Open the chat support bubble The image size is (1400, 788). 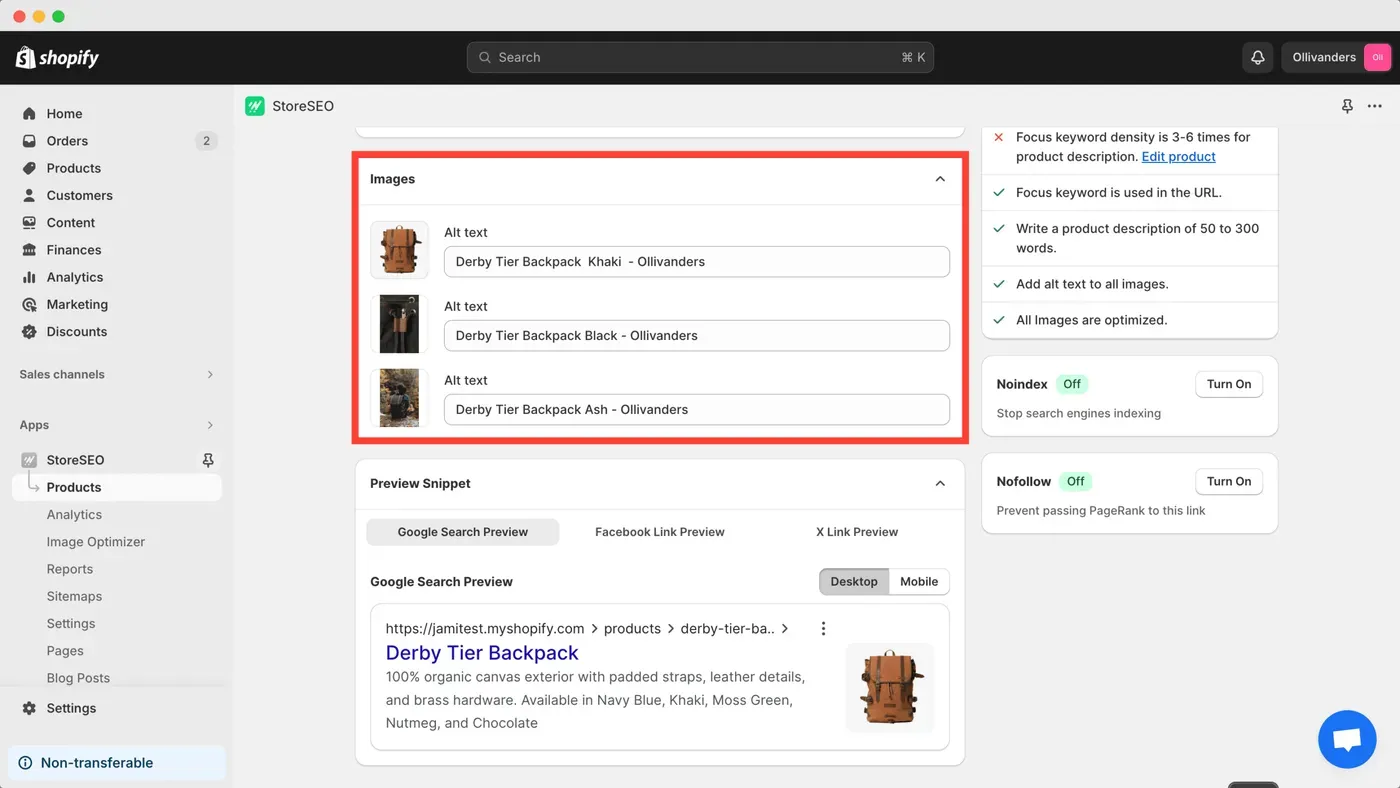[1347, 739]
